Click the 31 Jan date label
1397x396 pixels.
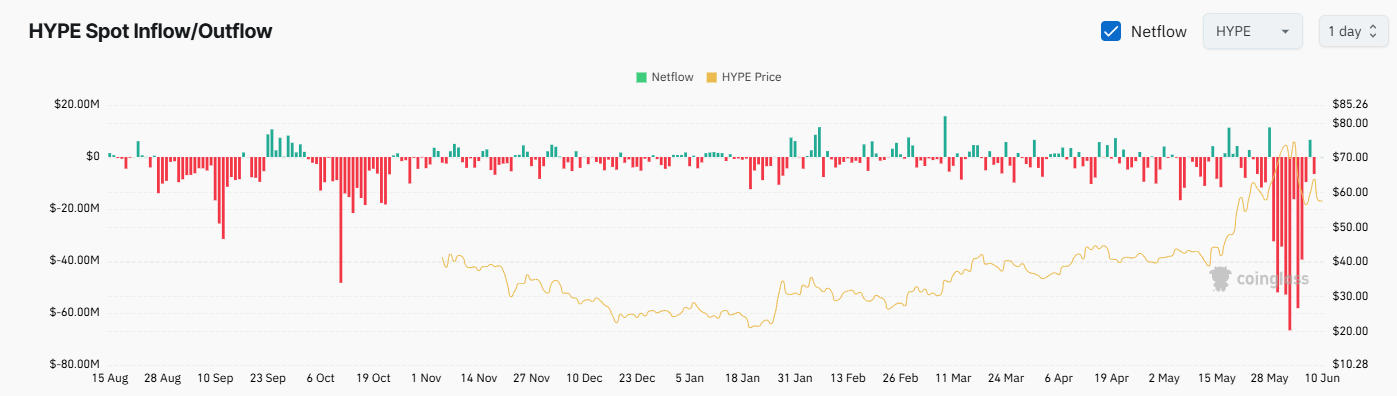[796, 379]
